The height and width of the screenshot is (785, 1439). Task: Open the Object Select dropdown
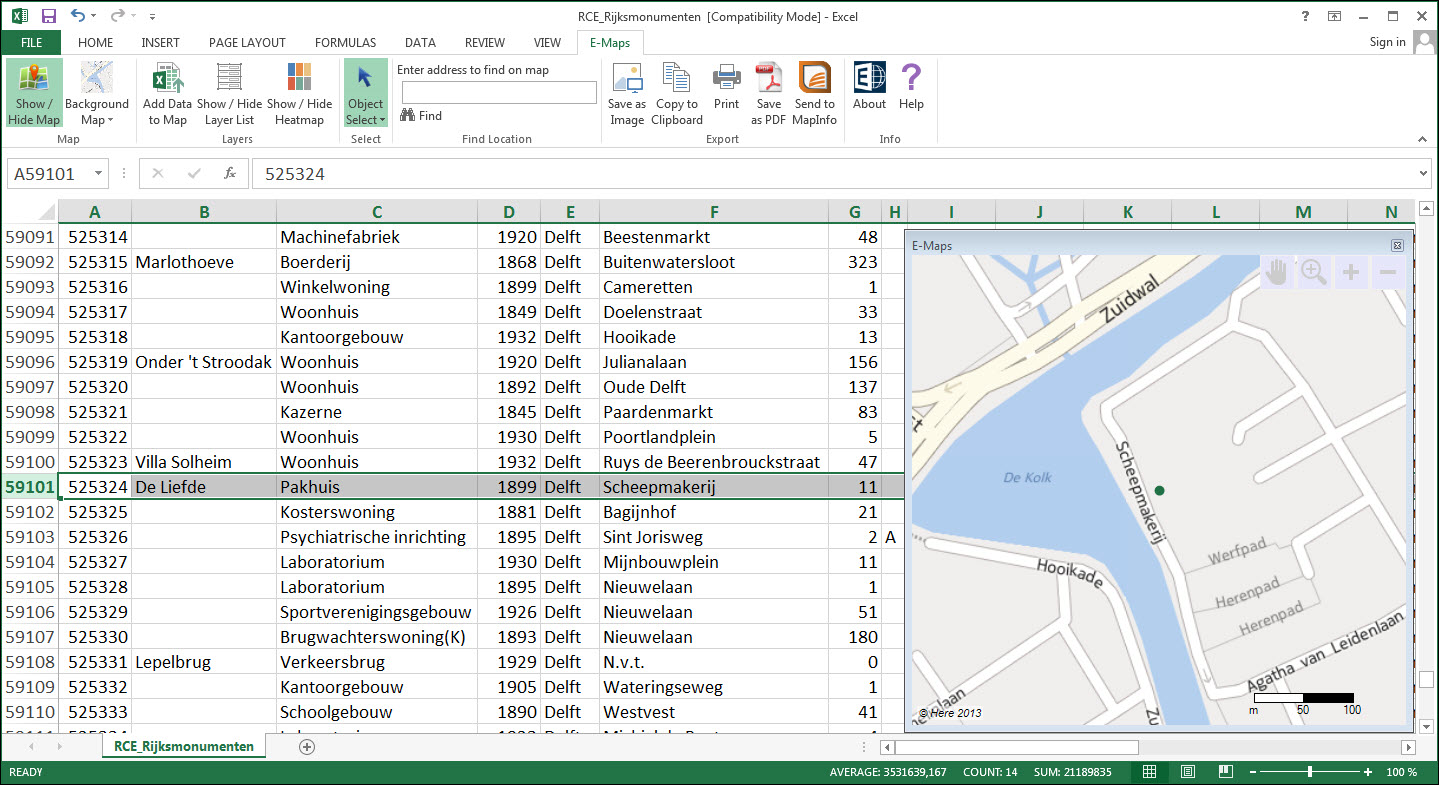tap(365, 94)
